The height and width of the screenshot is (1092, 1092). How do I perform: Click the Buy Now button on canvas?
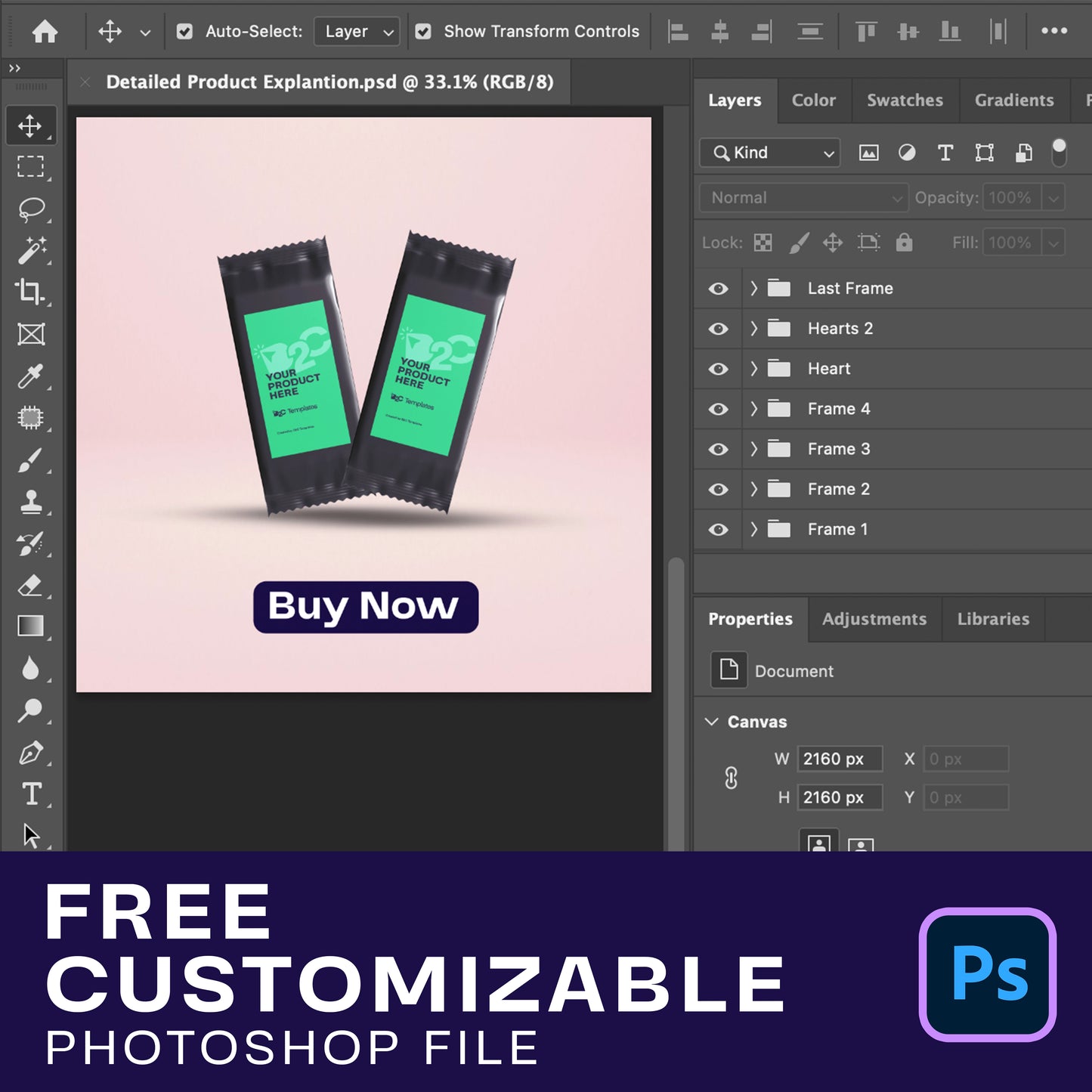(x=366, y=607)
